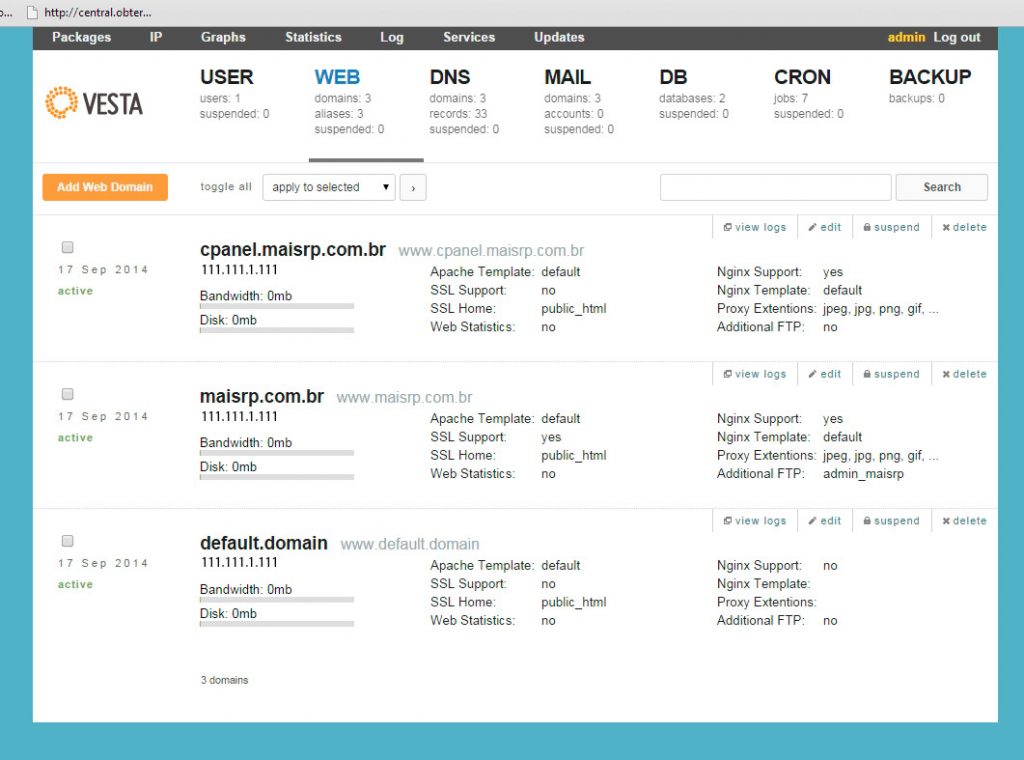This screenshot has height=760, width=1024.
Task: Click the Vesta logo icon
Action: click(x=62, y=103)
